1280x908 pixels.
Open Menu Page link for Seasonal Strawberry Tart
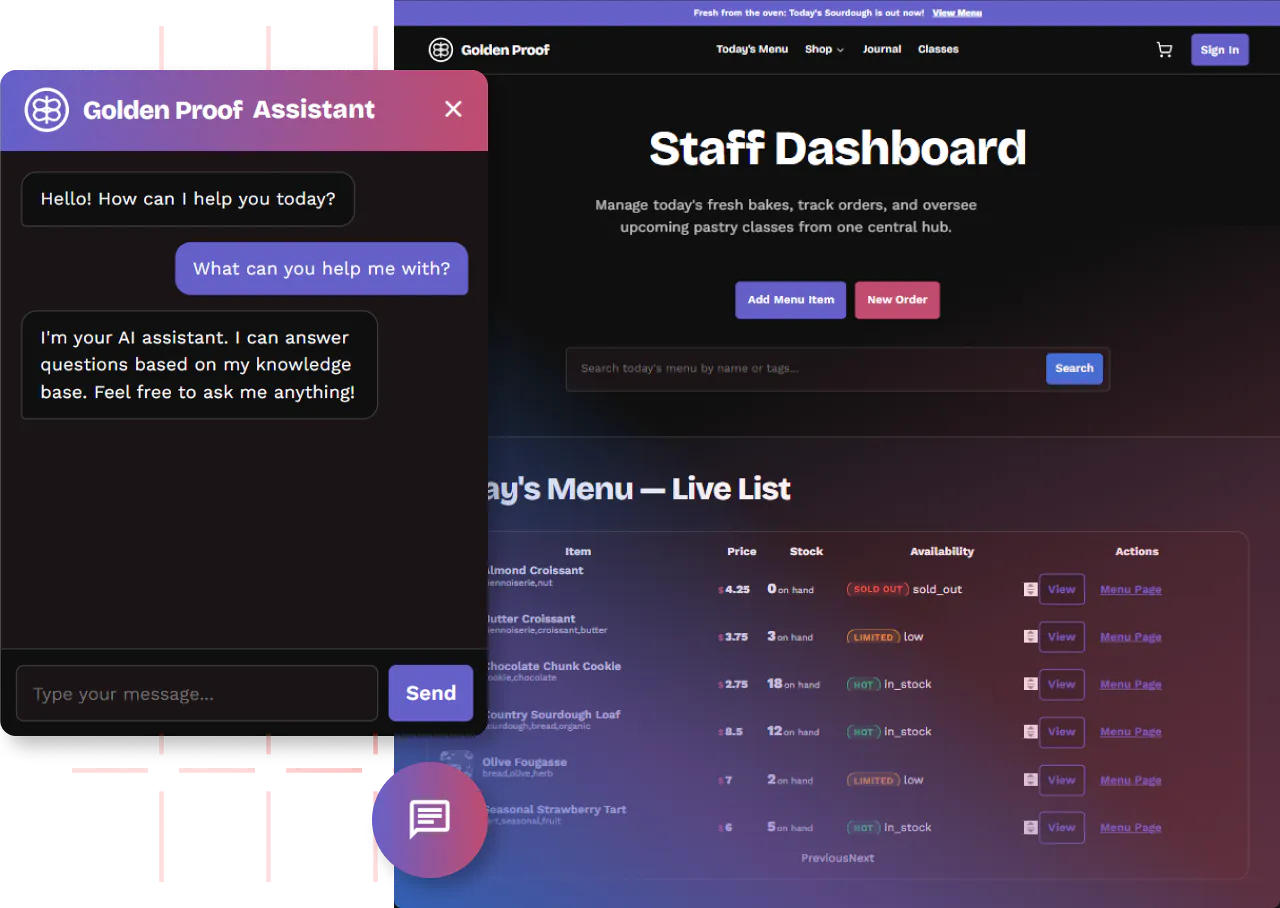coord(1131,827)
